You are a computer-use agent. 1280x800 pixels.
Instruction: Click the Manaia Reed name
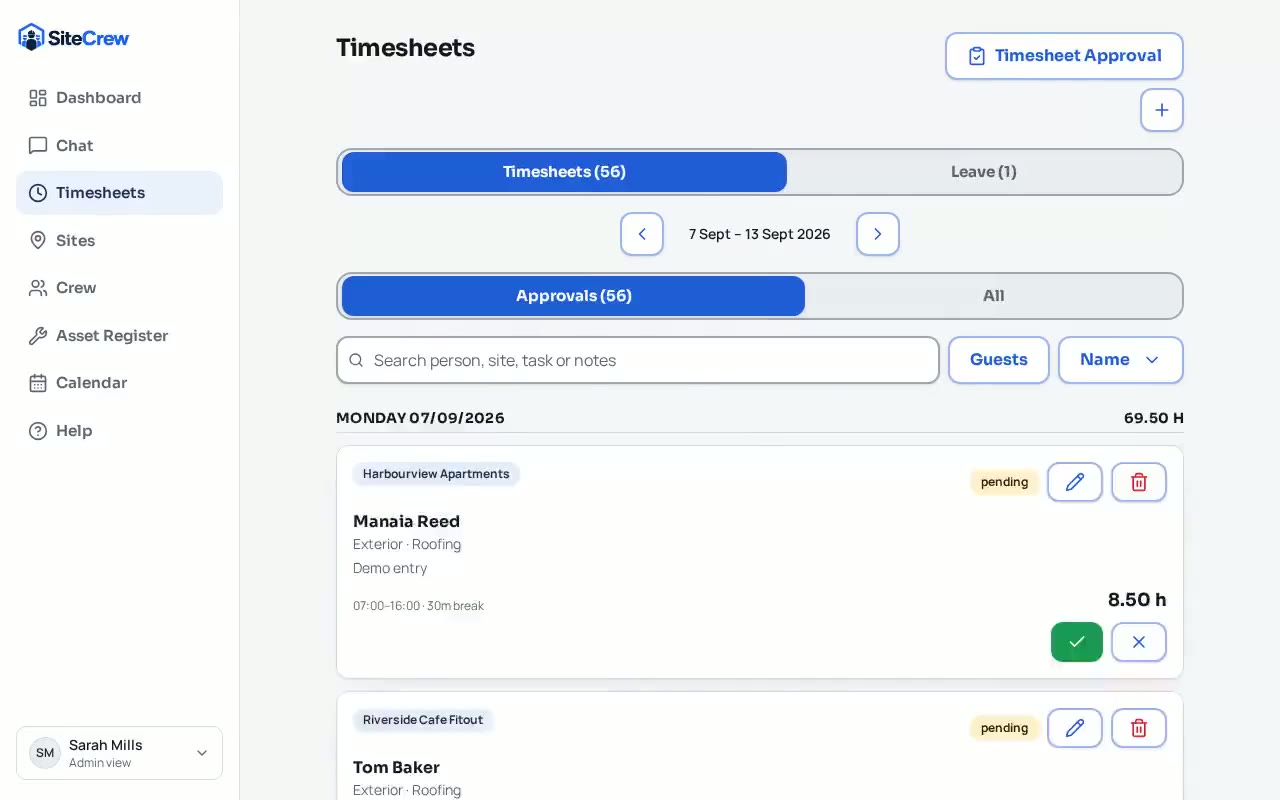point(406,521)
